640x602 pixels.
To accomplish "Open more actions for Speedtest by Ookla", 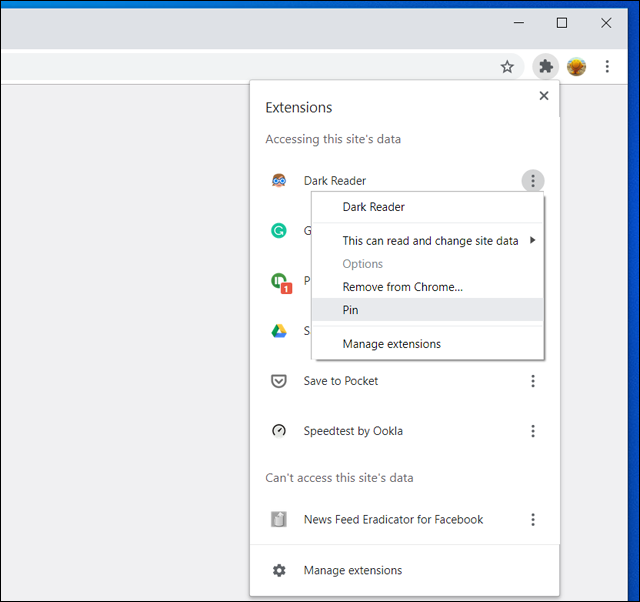I will coord(533,431).
